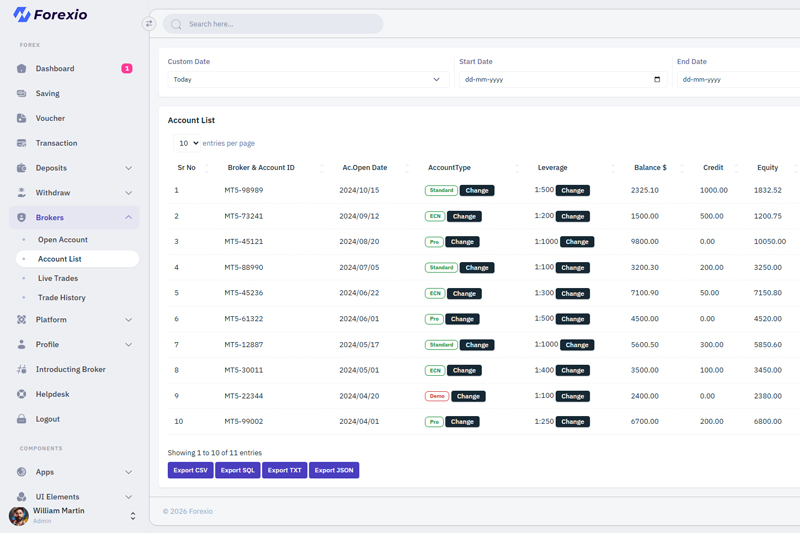Toggle sidebar collapse arrows button
This screenshot has width=800, height=533.
149,24
